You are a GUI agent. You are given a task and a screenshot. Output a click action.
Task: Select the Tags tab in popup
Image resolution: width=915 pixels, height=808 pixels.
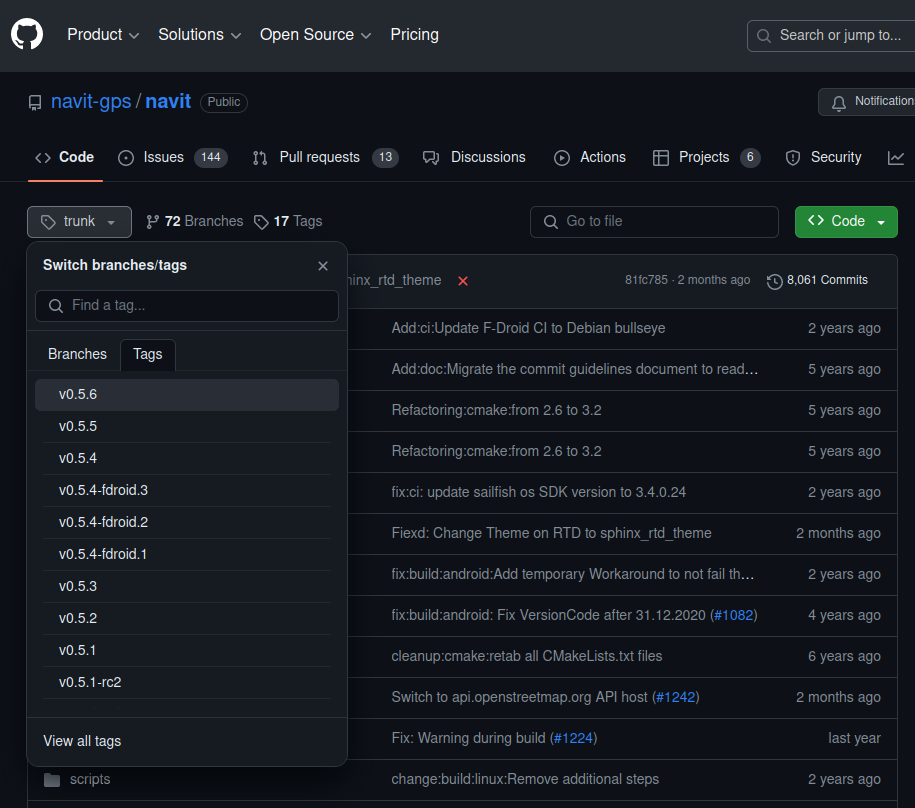click(x=148, y=354)
